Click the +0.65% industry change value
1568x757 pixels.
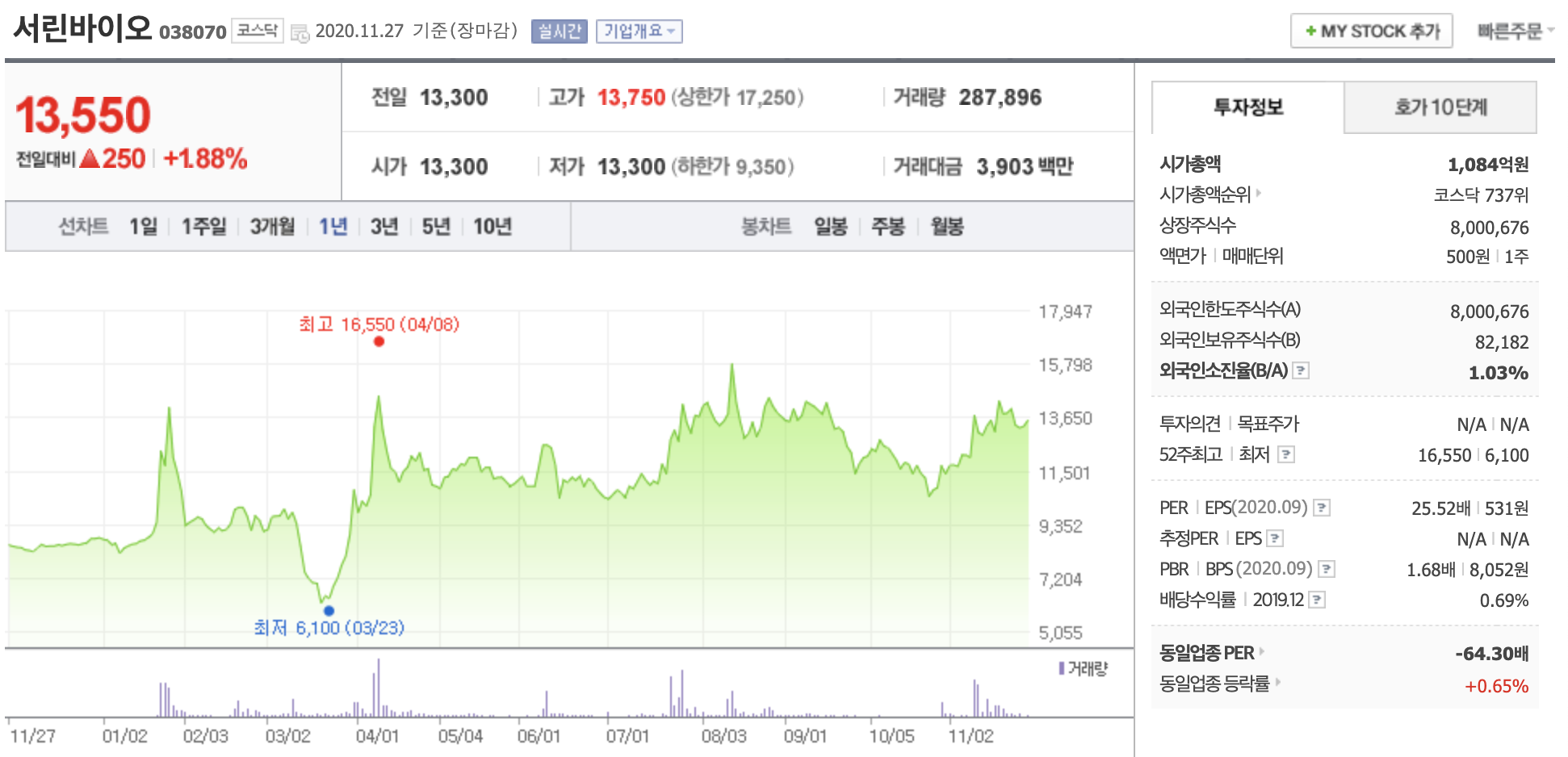(1497, 686)
